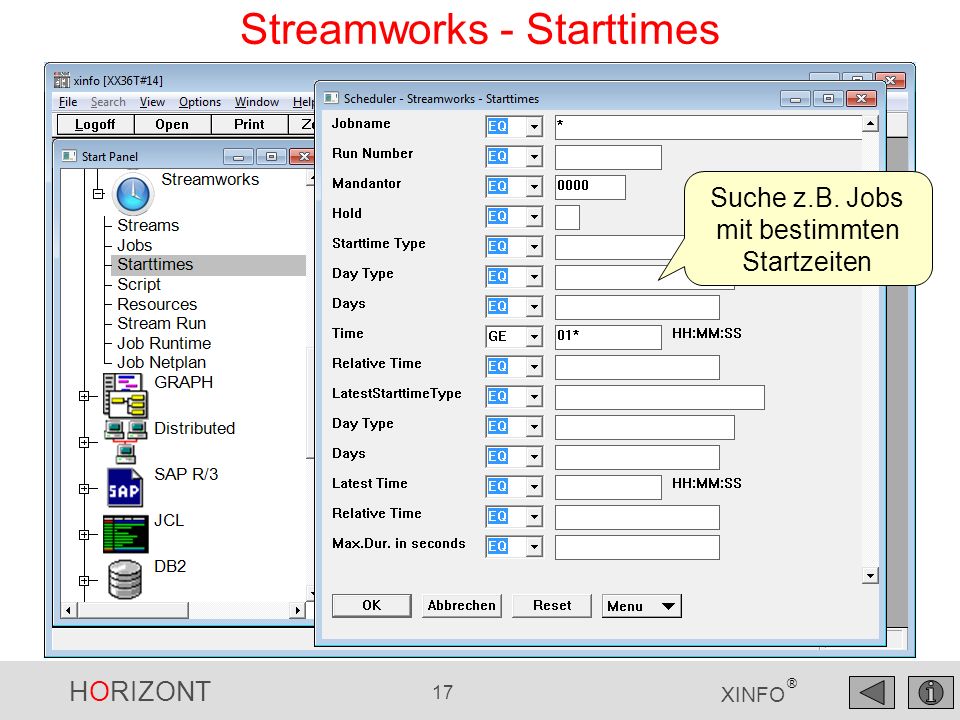Open the Options menu

tap(200, 102)
